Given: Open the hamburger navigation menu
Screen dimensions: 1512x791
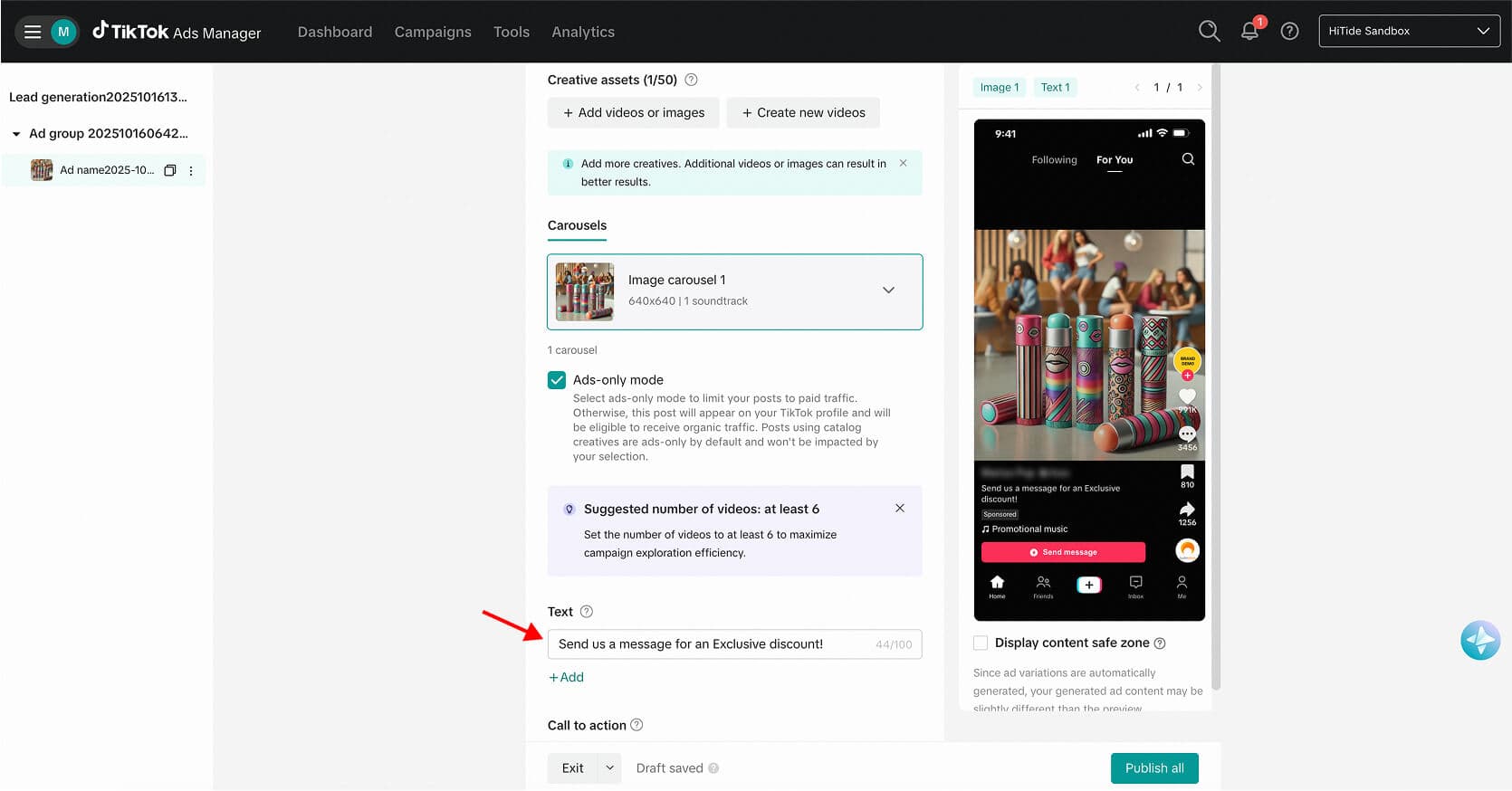Looking at the screenshot, I should tap(33, 32).
